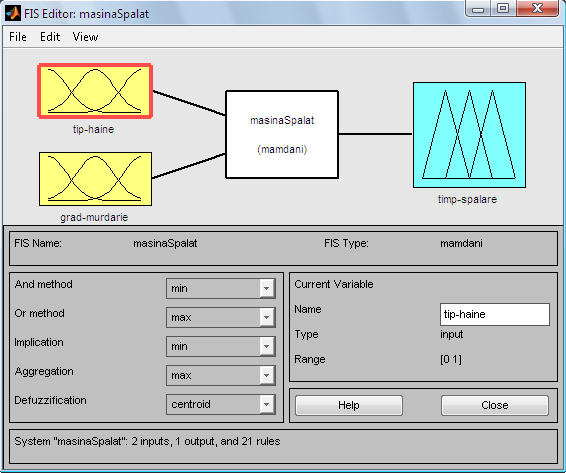Open the View menu
The image size is (566, 473).
tap(85, 37)
